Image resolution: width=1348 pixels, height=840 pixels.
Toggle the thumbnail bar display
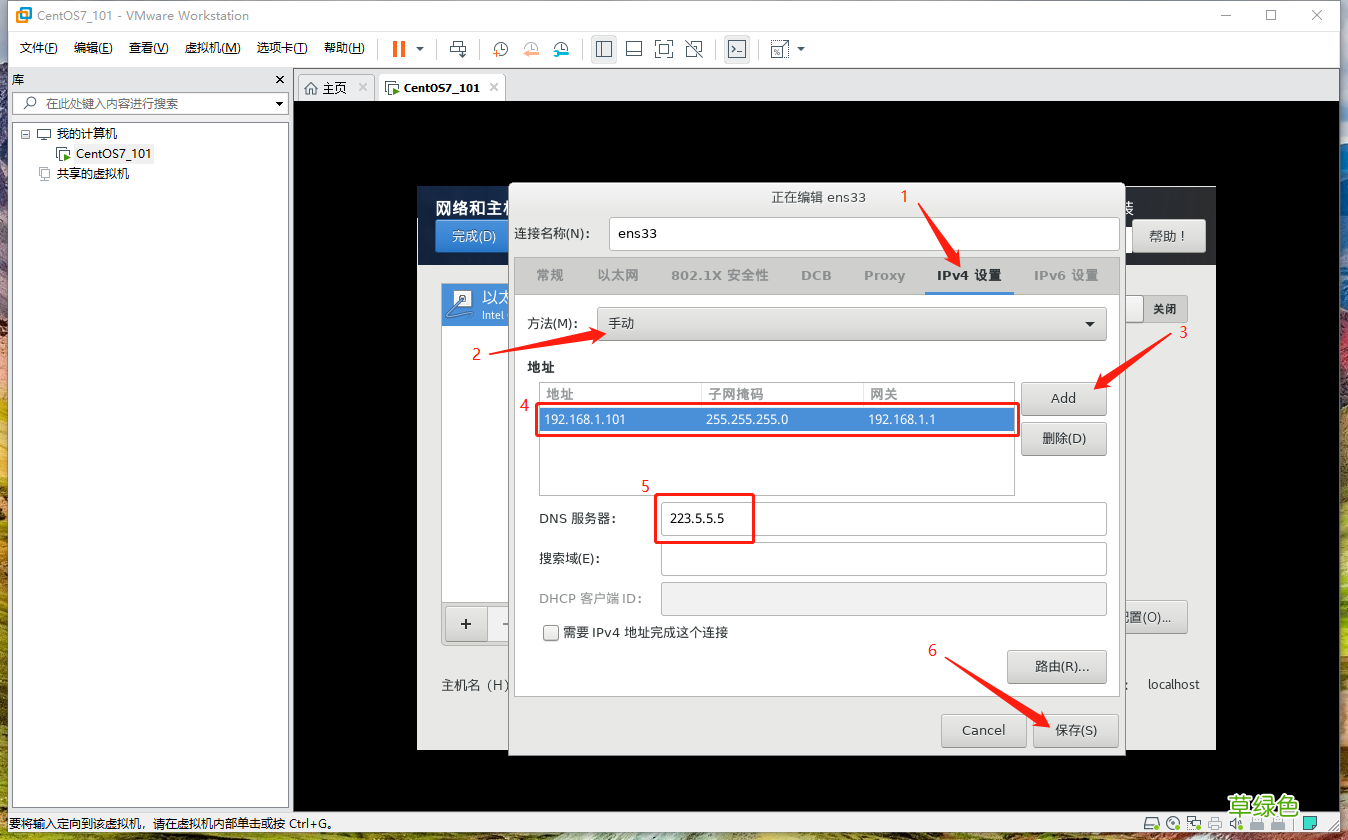pos(633,48)
